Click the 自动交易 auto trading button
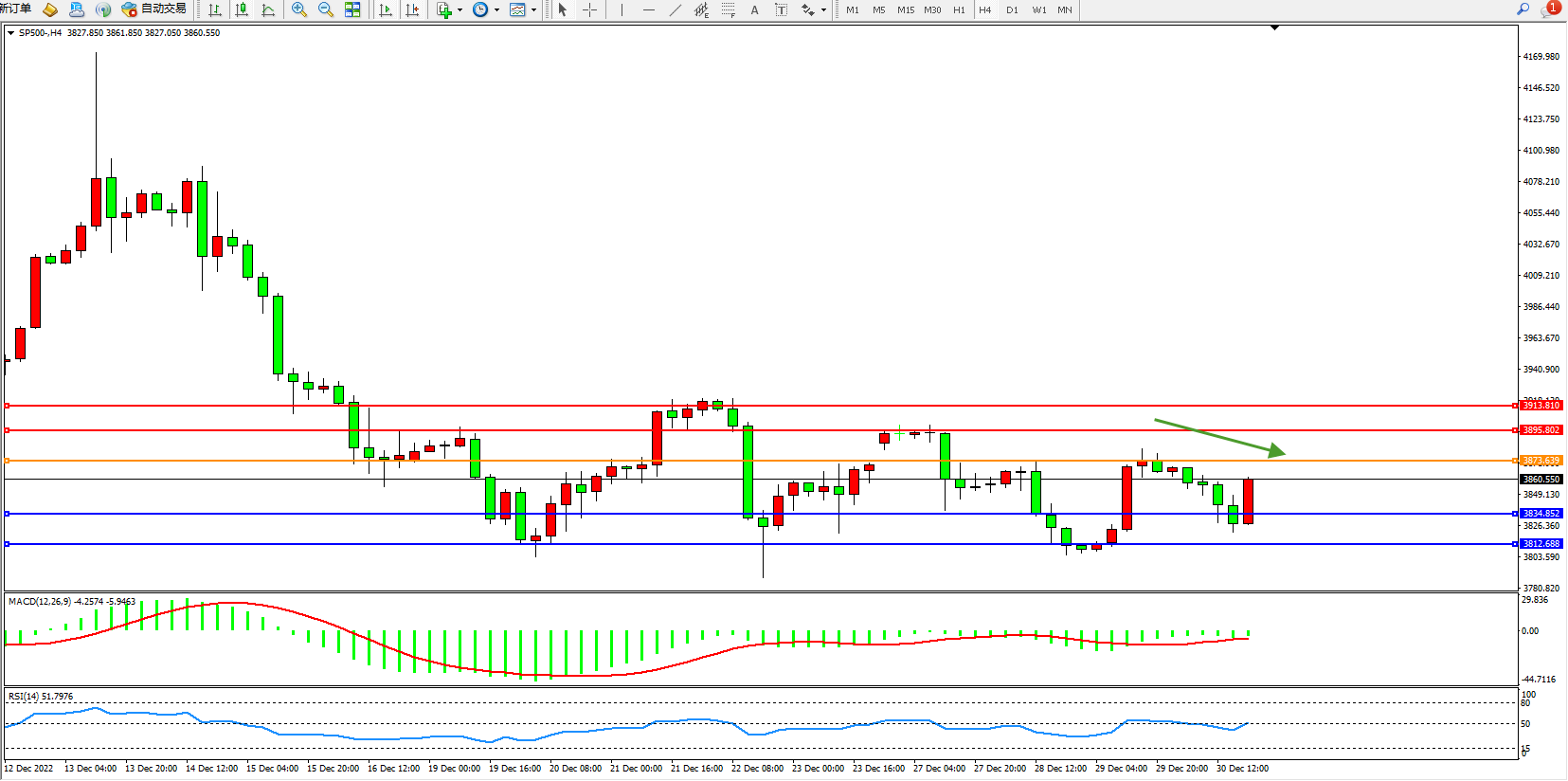The width and height of the screenshot is (1568, 781). click(154, 9)
